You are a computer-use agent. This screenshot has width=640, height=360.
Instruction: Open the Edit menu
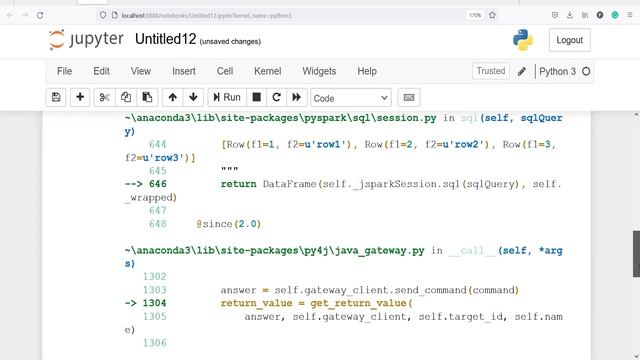pos(101,71)
